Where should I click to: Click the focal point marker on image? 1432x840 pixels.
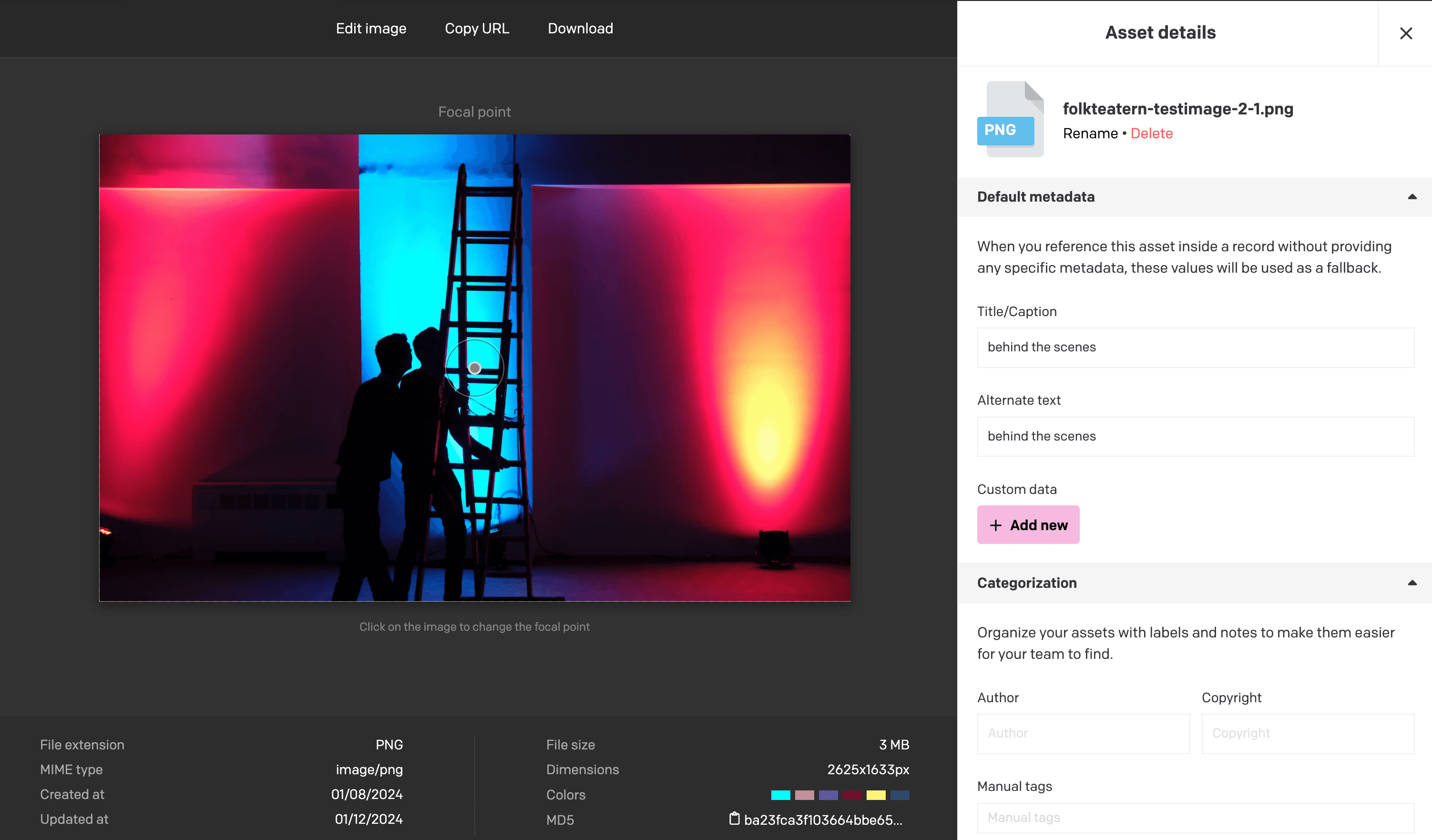click(x=475, y=368)
